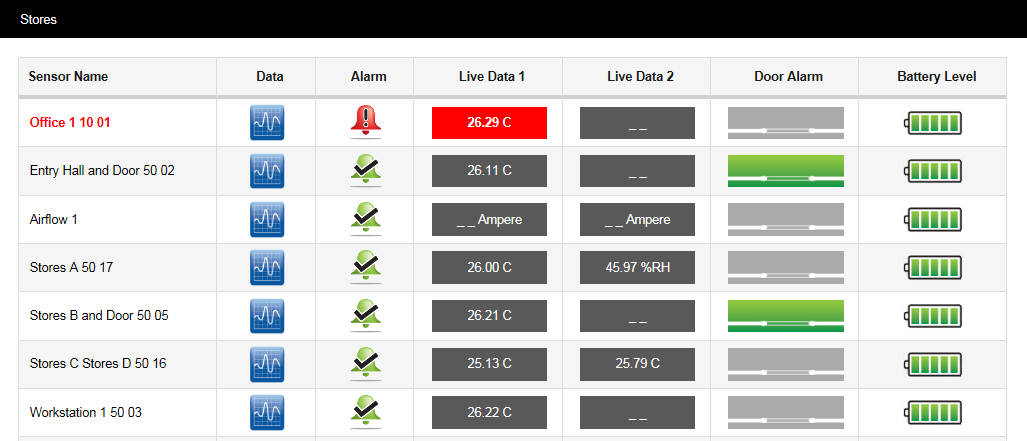Click alarm status icon for Entry Hall and Door 50 02
Screen dimensions: 1027x441
pos(366,171)
